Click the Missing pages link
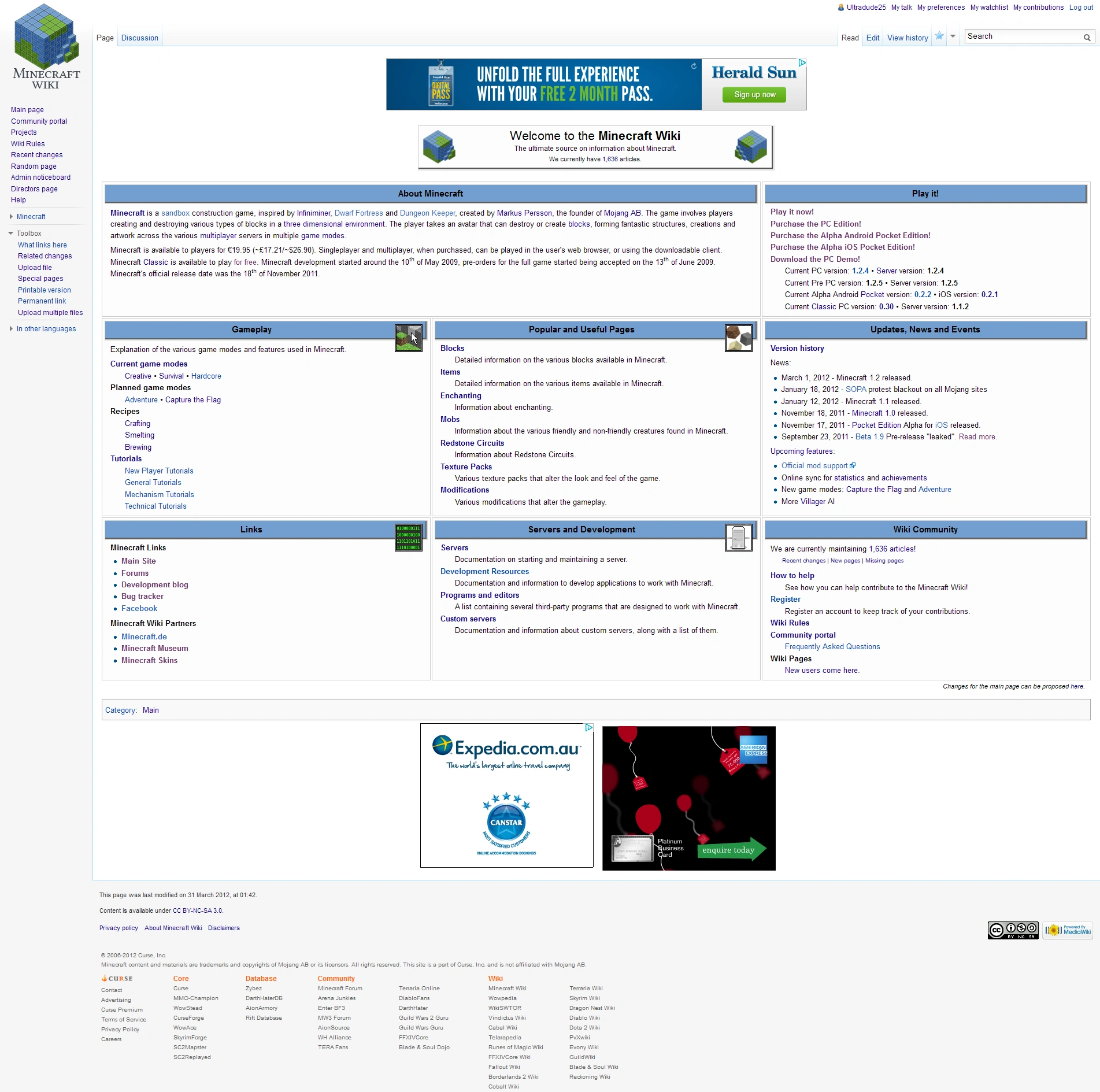This screenshot has width=1100, height=1092. [x=884, y=561]
